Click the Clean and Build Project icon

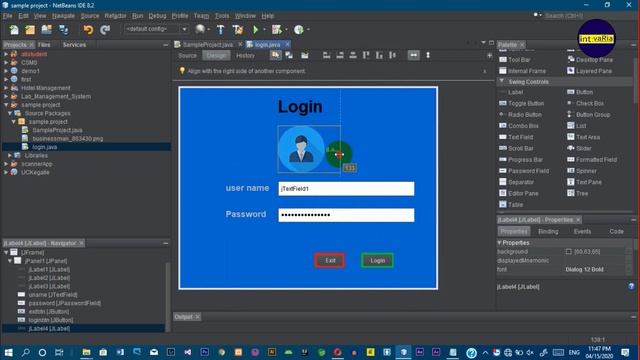(x=238, y=29)
